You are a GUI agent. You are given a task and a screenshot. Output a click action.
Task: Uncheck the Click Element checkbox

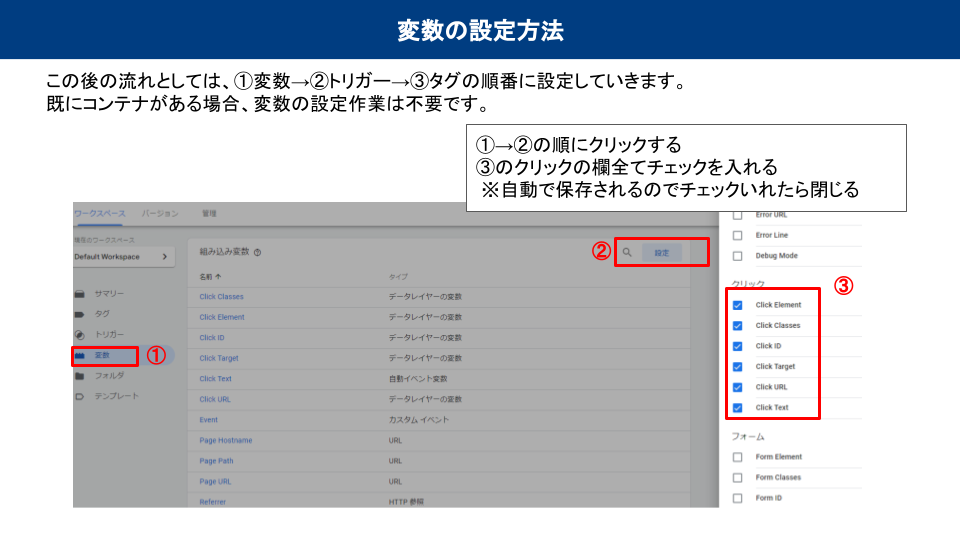738,305
